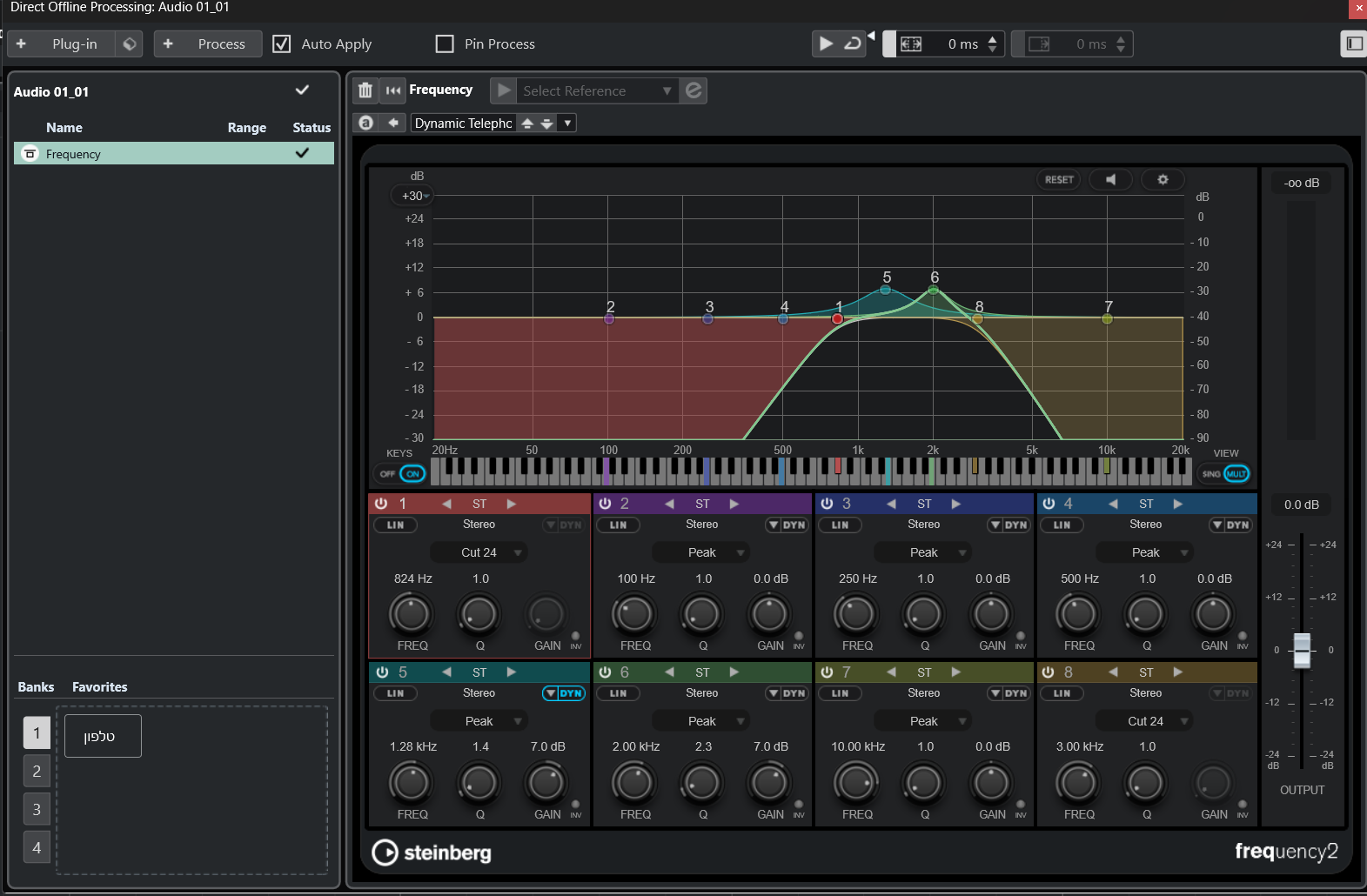1367x896 pixels.
Task: Click the audition play button in top toolbar
Action: coord(826,43)
